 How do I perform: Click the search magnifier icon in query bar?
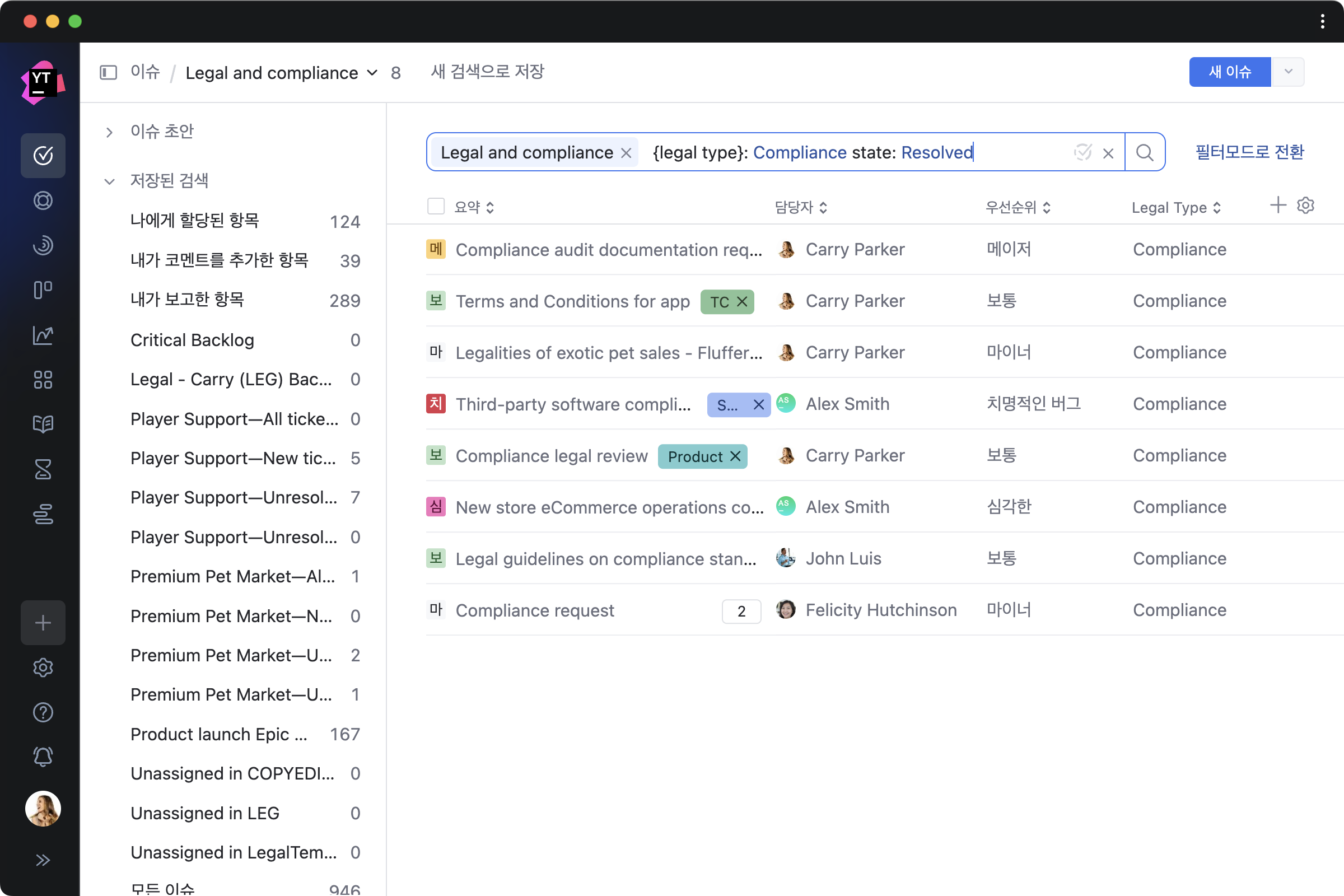[1144, 152]
